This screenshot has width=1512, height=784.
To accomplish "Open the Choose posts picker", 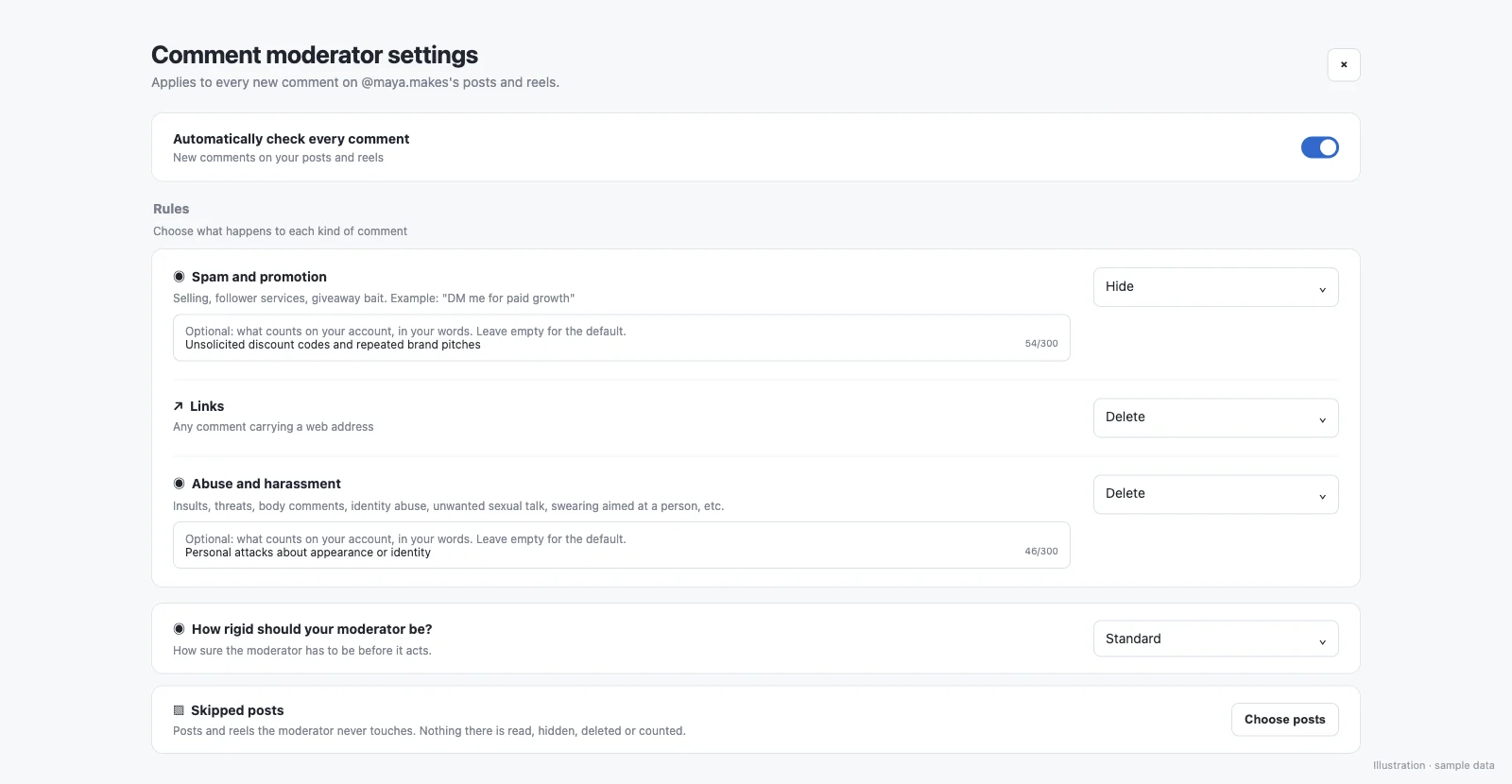I will (1285, 720).
